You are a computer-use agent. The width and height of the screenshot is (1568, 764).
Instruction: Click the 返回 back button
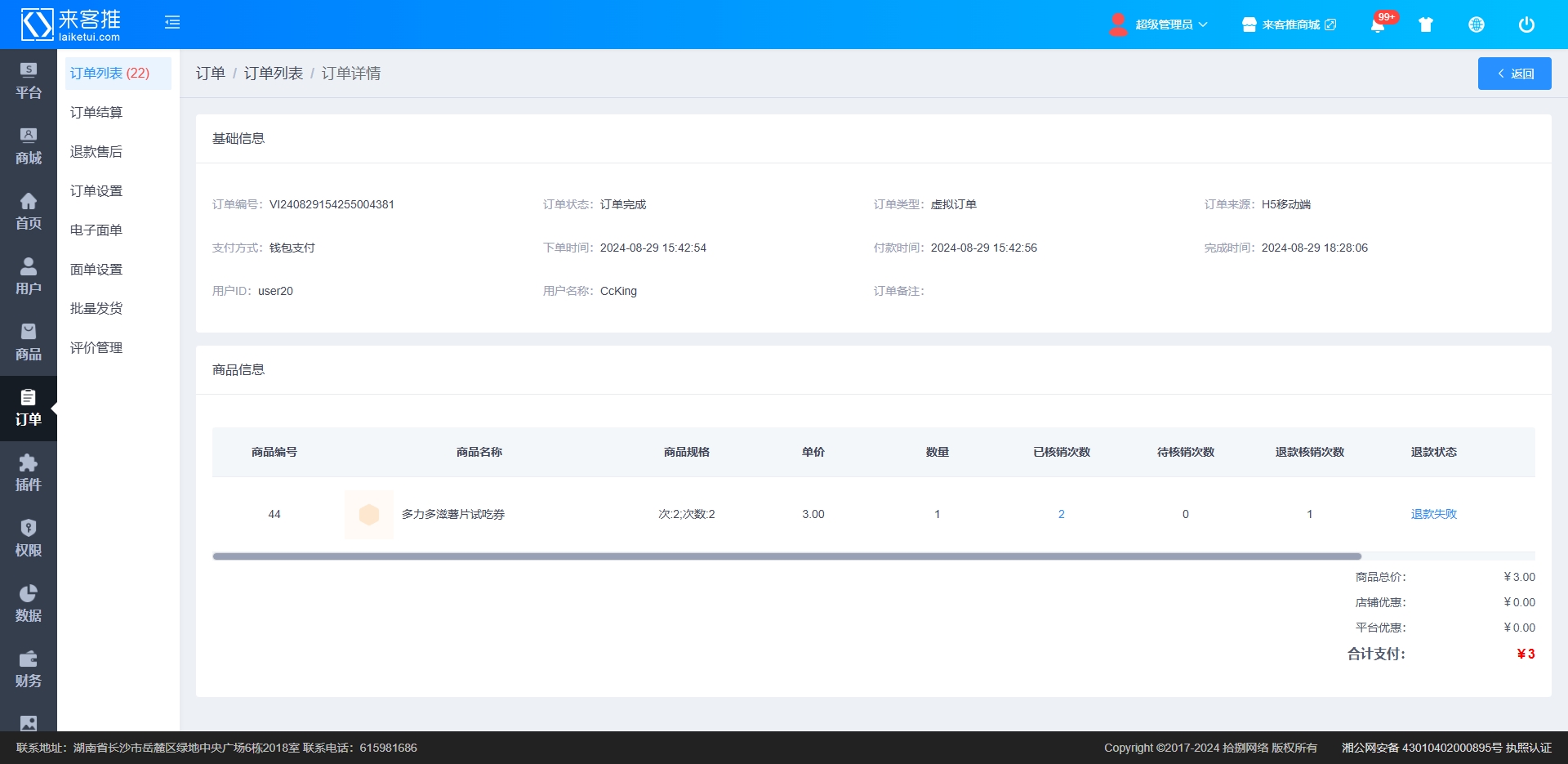tap(1514, 74)
